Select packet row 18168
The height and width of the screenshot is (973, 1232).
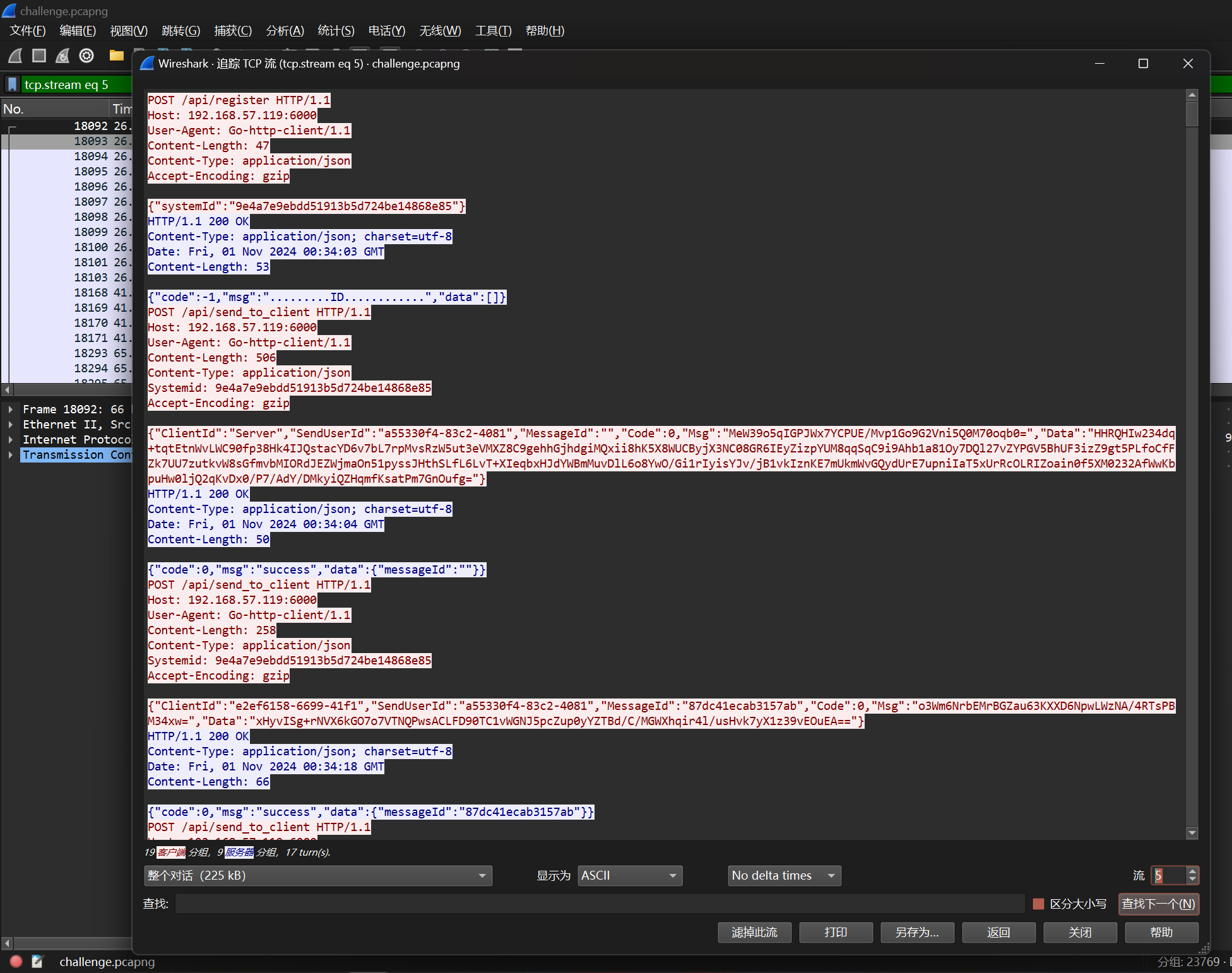pos(66,293)
